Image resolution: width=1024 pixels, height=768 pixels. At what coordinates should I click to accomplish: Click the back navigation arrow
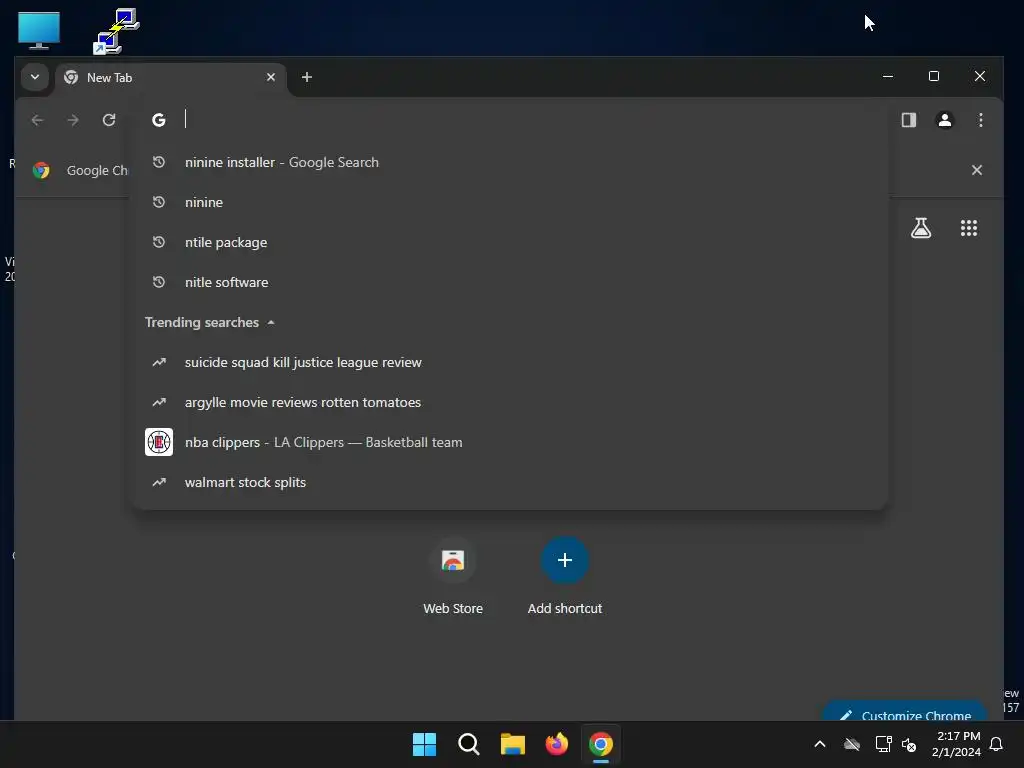[x=37, y=120]
